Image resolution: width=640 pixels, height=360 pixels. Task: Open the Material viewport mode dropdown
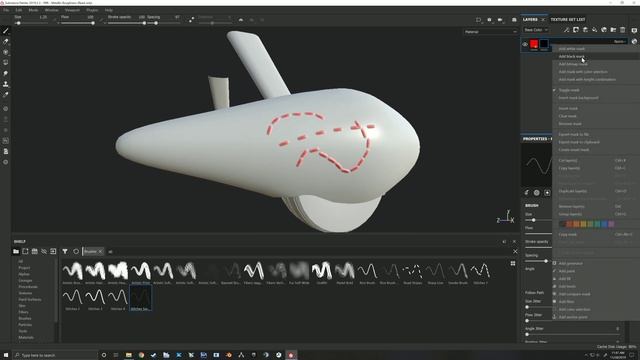[491, 32]
